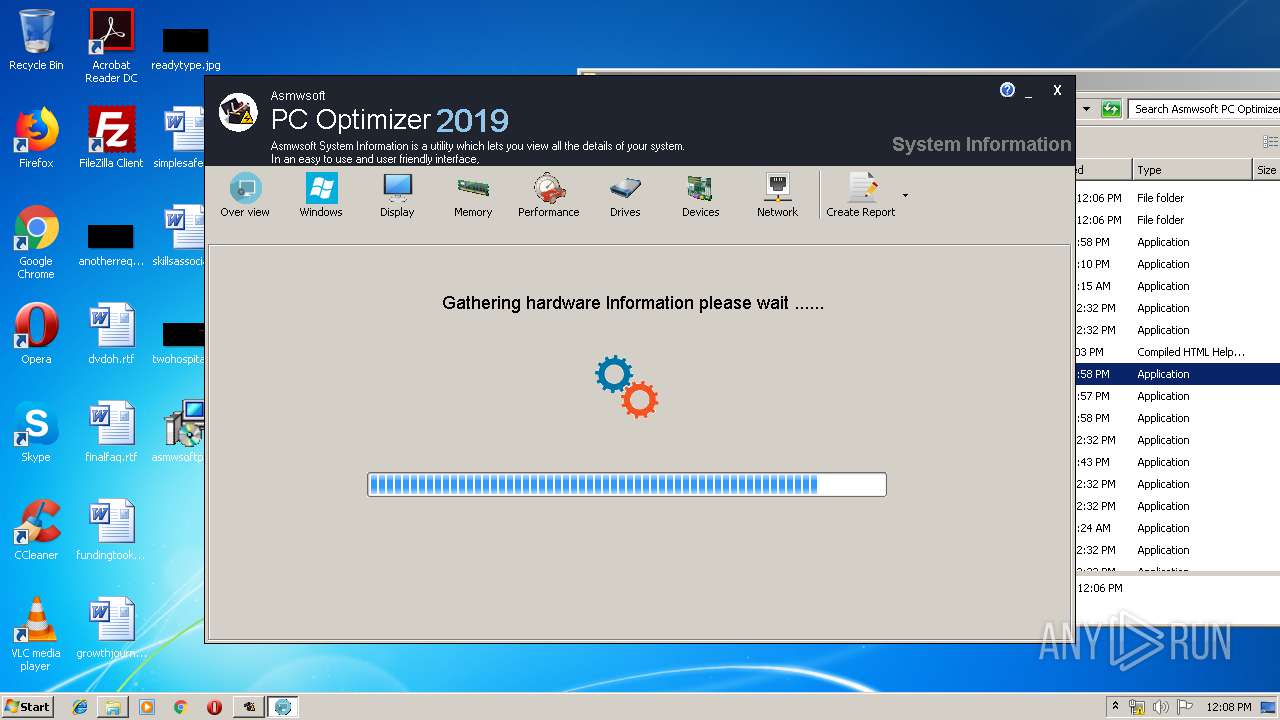The width and height of the screenshot is (1280, 720).
Task: Sort Explorer files by the Type column
Action: [x=1192, y=170]
